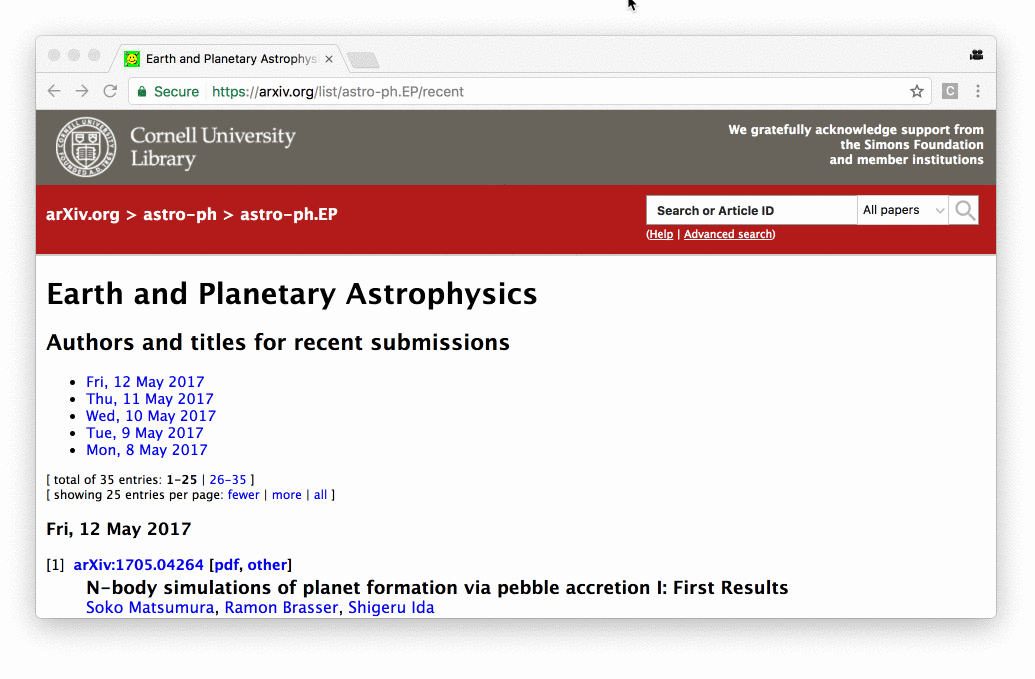The height and width of the screenshot is (679, 1035).
Task: Click Cornell University Library title
Action: coord(213,146)
